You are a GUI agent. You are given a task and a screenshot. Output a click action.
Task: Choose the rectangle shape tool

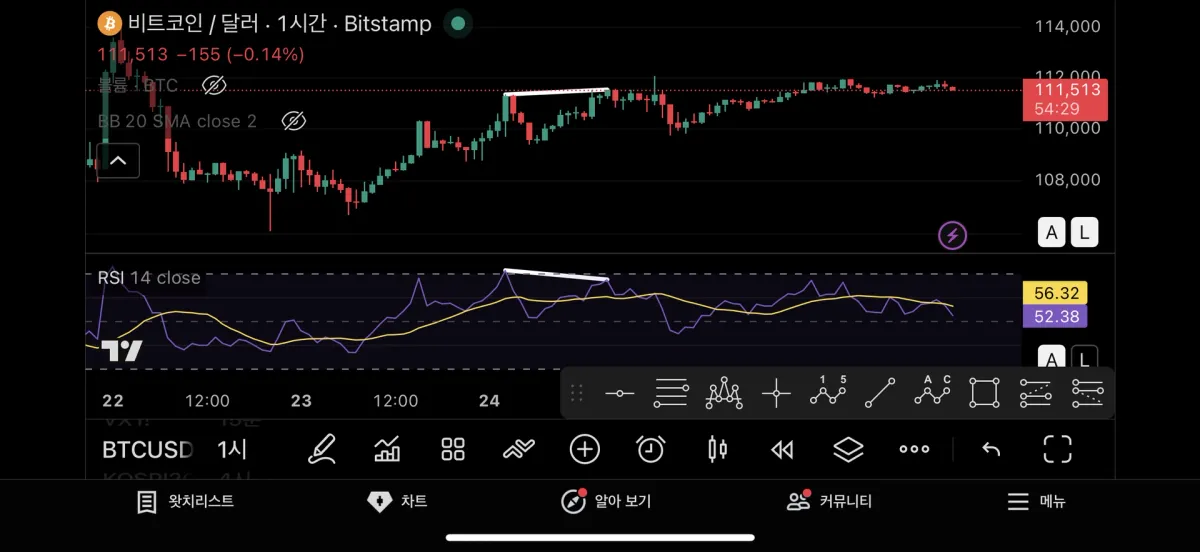(x=984, y=393)
